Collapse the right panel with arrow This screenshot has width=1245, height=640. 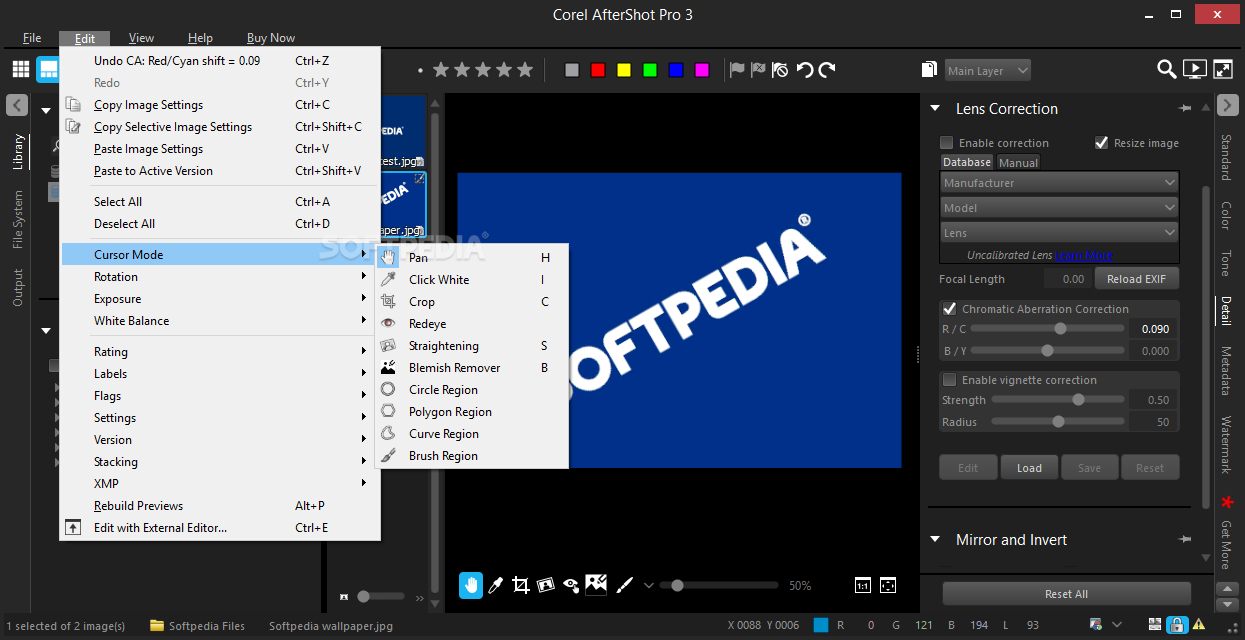[x=1228, y=105]
